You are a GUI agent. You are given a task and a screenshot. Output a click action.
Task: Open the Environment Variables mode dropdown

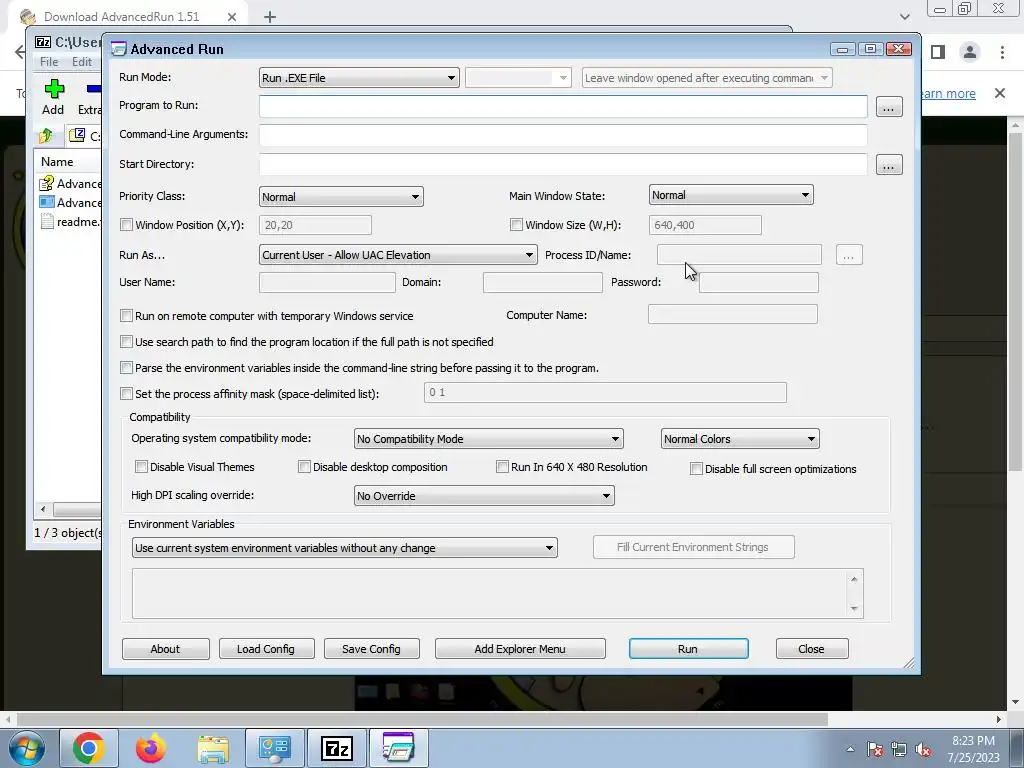345,548
